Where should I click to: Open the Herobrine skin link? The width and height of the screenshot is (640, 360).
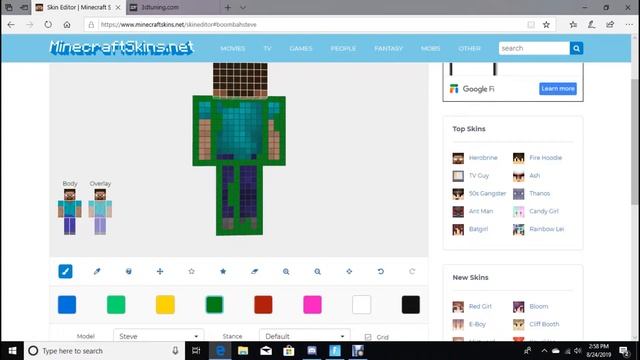[483, 158]
